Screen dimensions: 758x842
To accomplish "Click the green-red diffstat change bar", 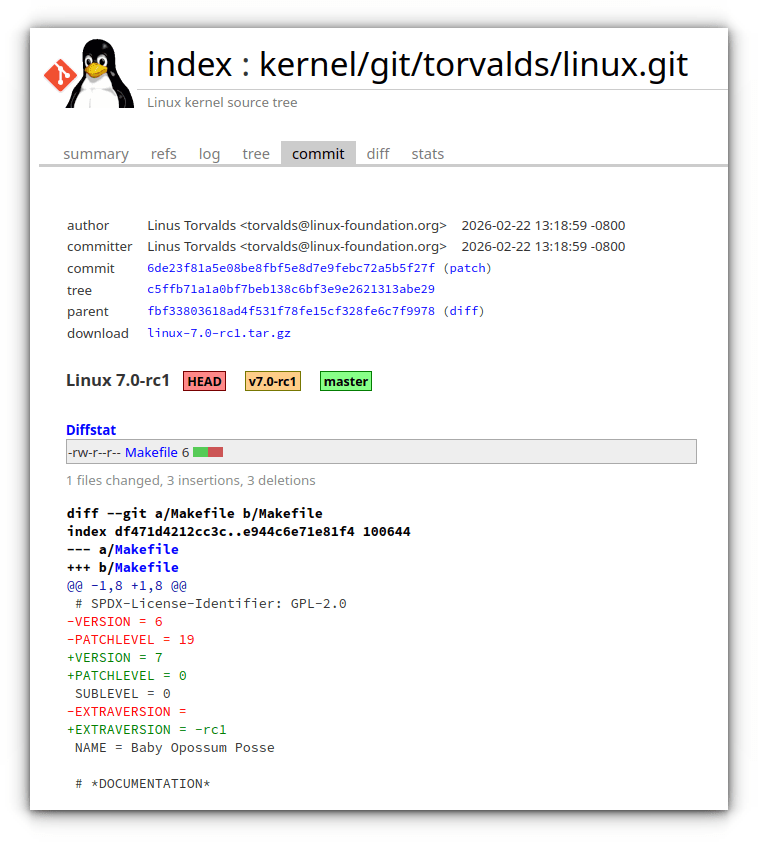I will point(208,452).
